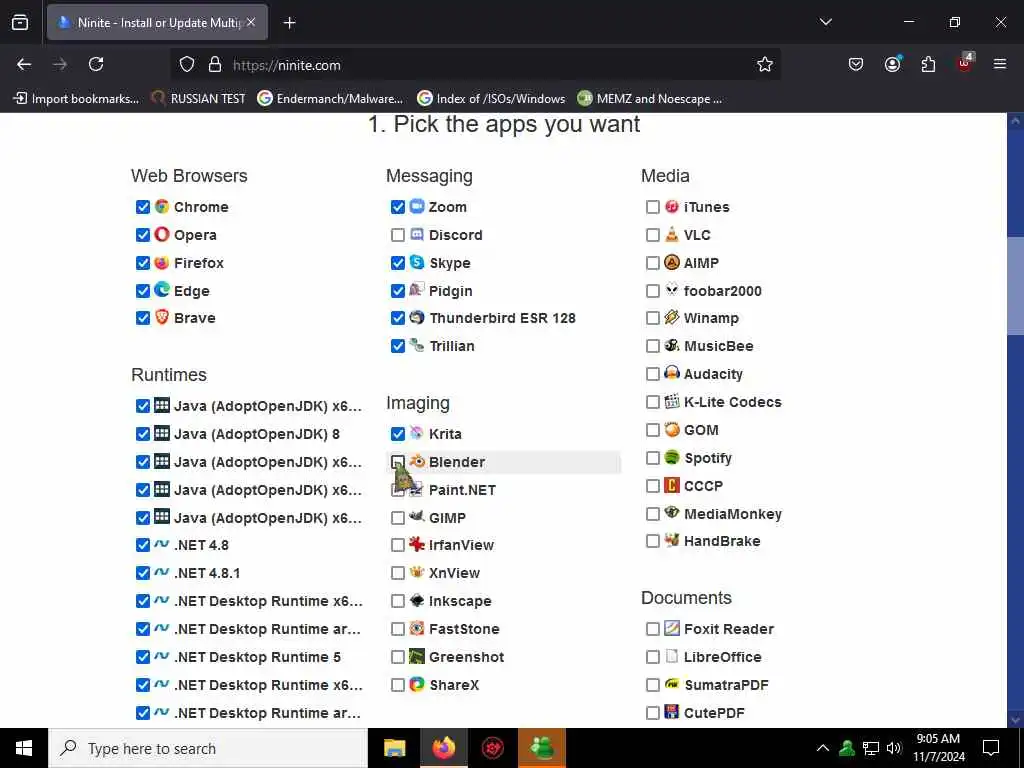Open the list all tabs dropdown
1024x768 pixels.
click(825, 22)
